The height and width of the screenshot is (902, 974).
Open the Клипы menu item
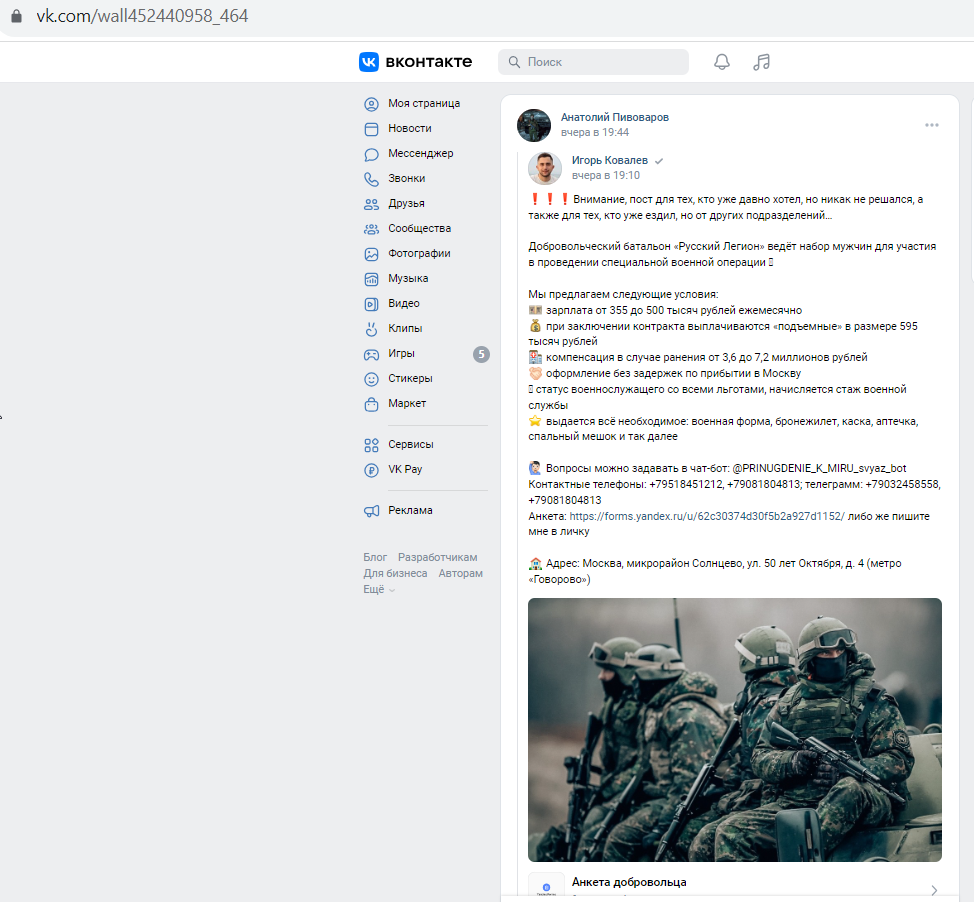coord(405,328)
